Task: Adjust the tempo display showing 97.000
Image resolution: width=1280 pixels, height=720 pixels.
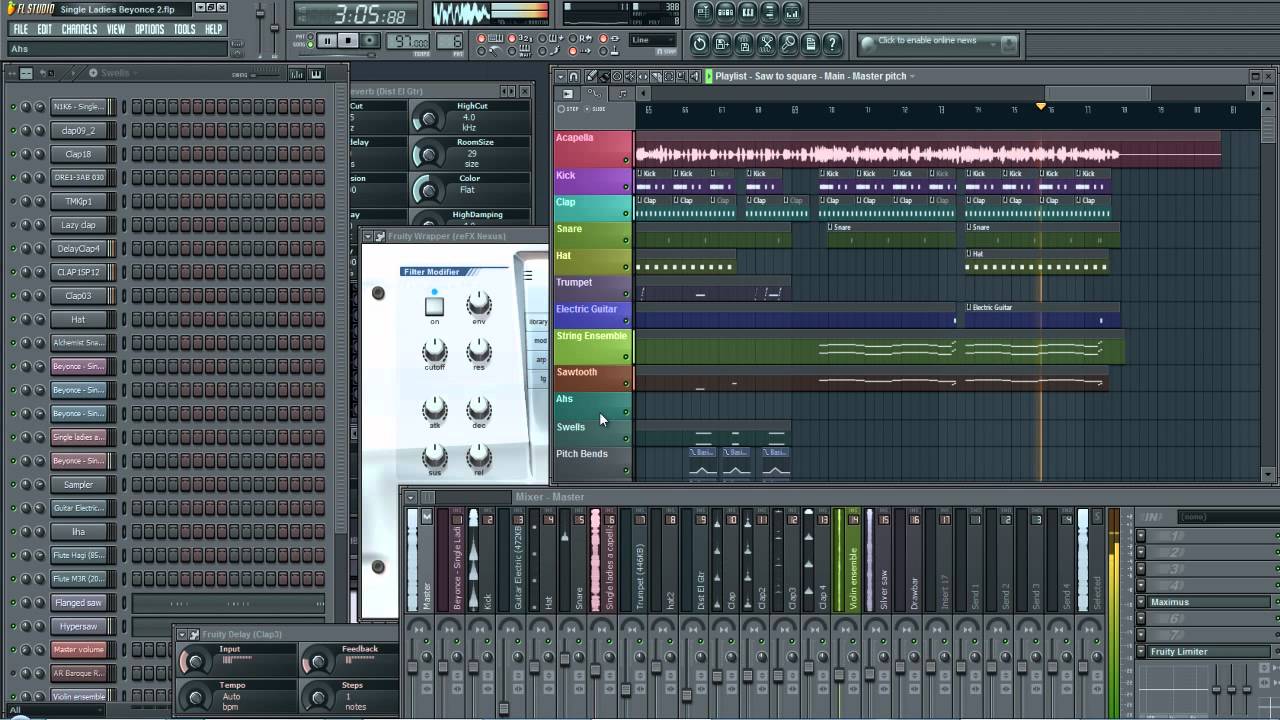Action: [408, 42]
